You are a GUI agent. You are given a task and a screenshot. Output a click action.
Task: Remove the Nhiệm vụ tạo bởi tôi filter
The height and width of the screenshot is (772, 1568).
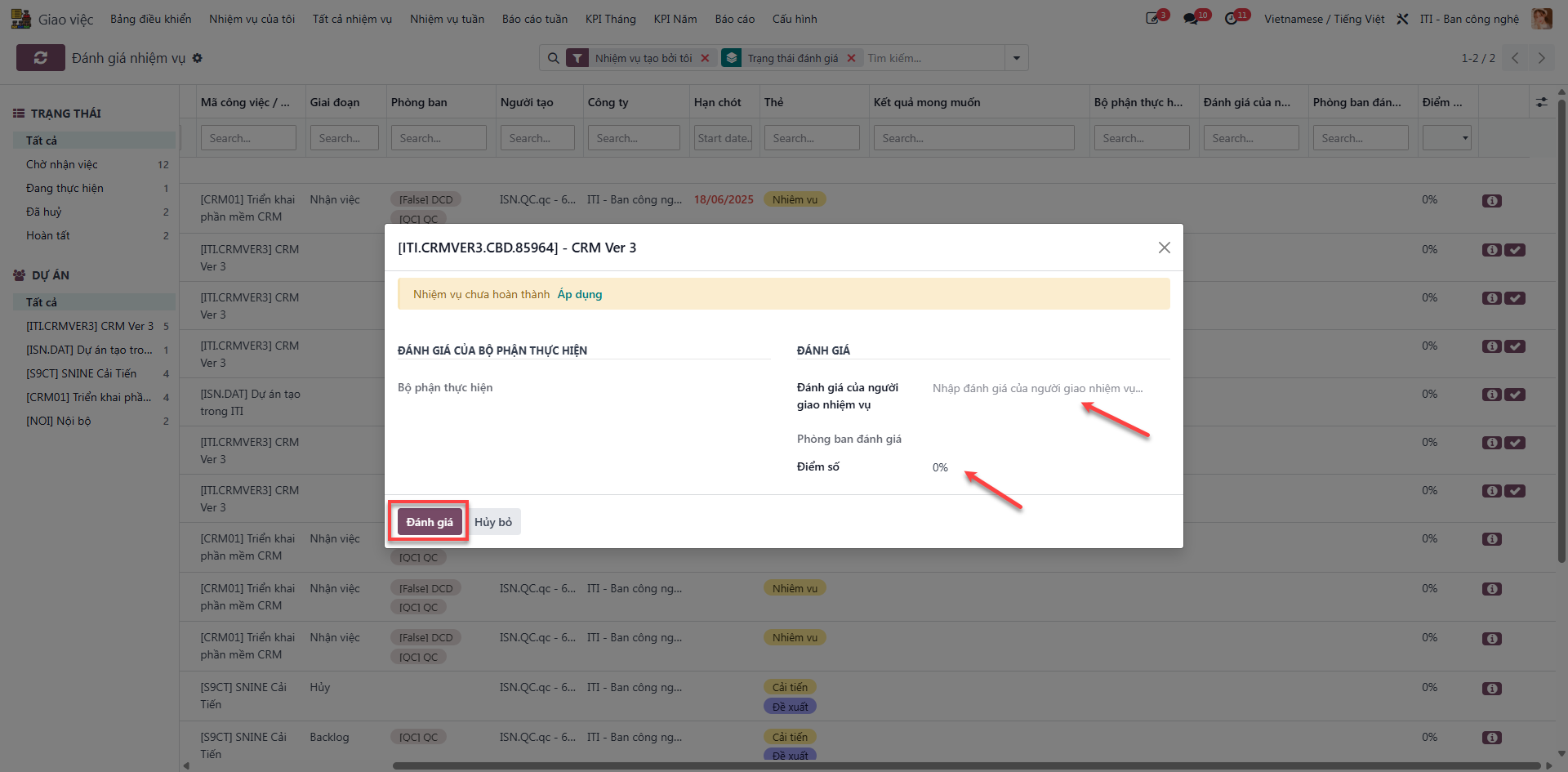click(x=705, y=58)
